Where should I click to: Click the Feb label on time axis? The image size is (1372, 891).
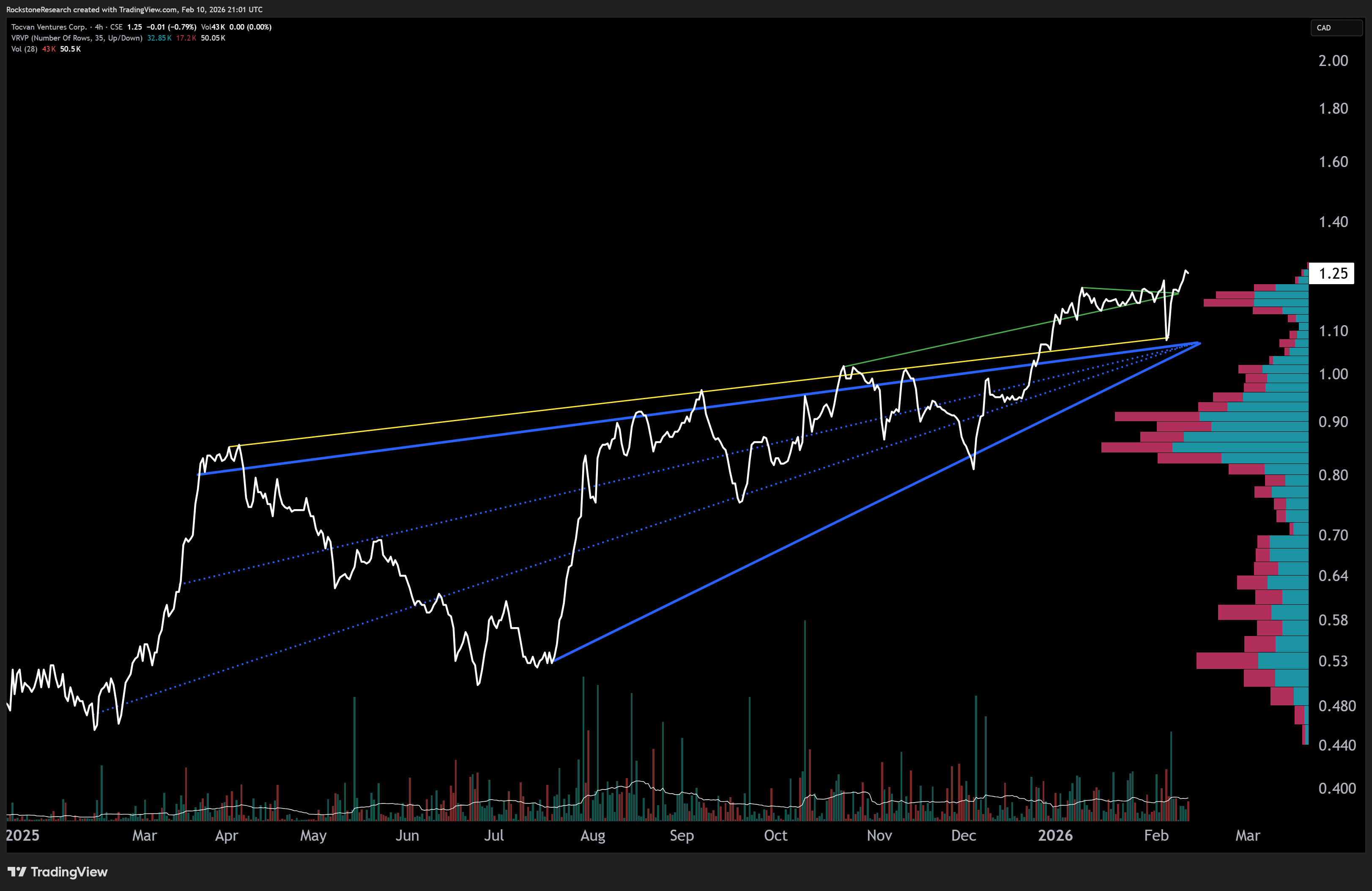point(1156,836)
